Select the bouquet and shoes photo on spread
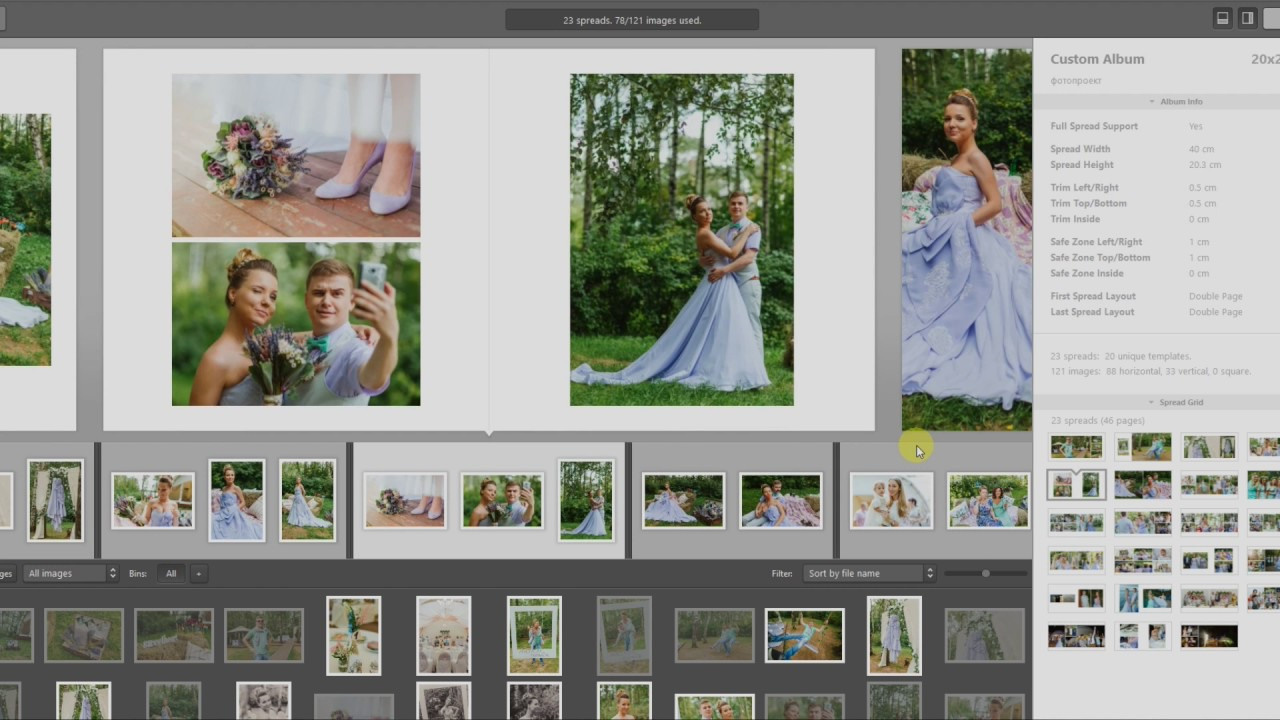The height and width of the screenshot is (720, 1280). coord(296,155)
